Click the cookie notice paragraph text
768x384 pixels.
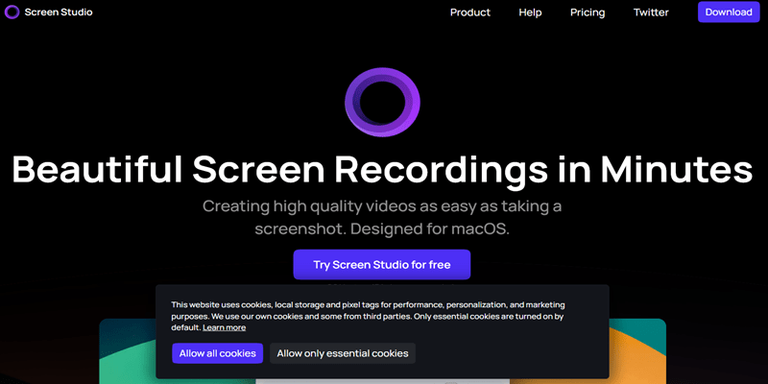(x=368, y=316)
